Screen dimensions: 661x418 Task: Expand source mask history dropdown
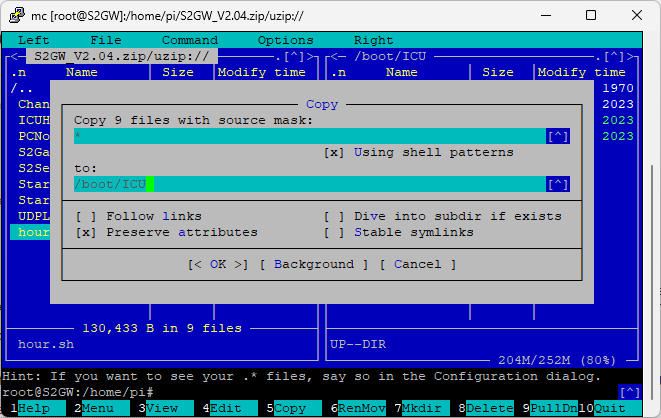[557, 136]
